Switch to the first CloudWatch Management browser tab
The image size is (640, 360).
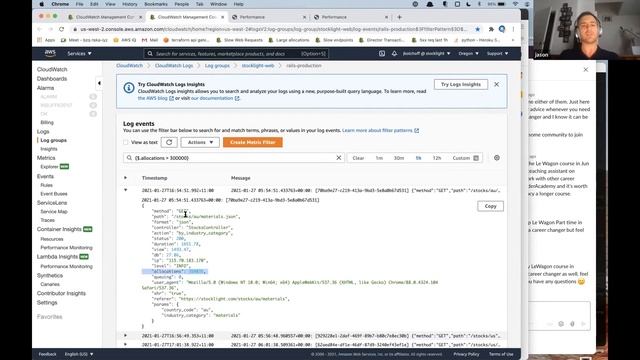point(104,17)
